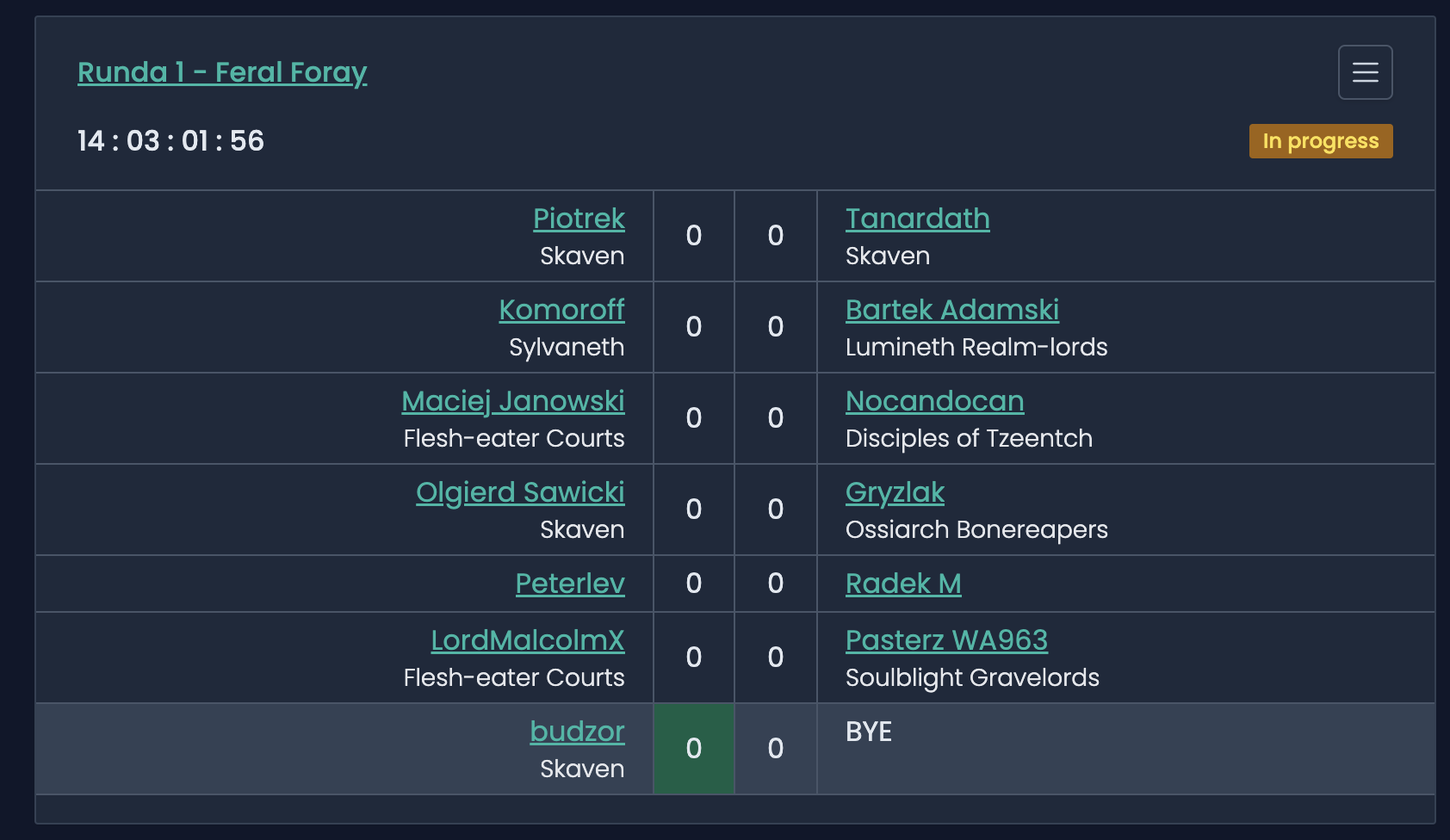Open Bartek Adamski's player profile

[x=952, y=310]
